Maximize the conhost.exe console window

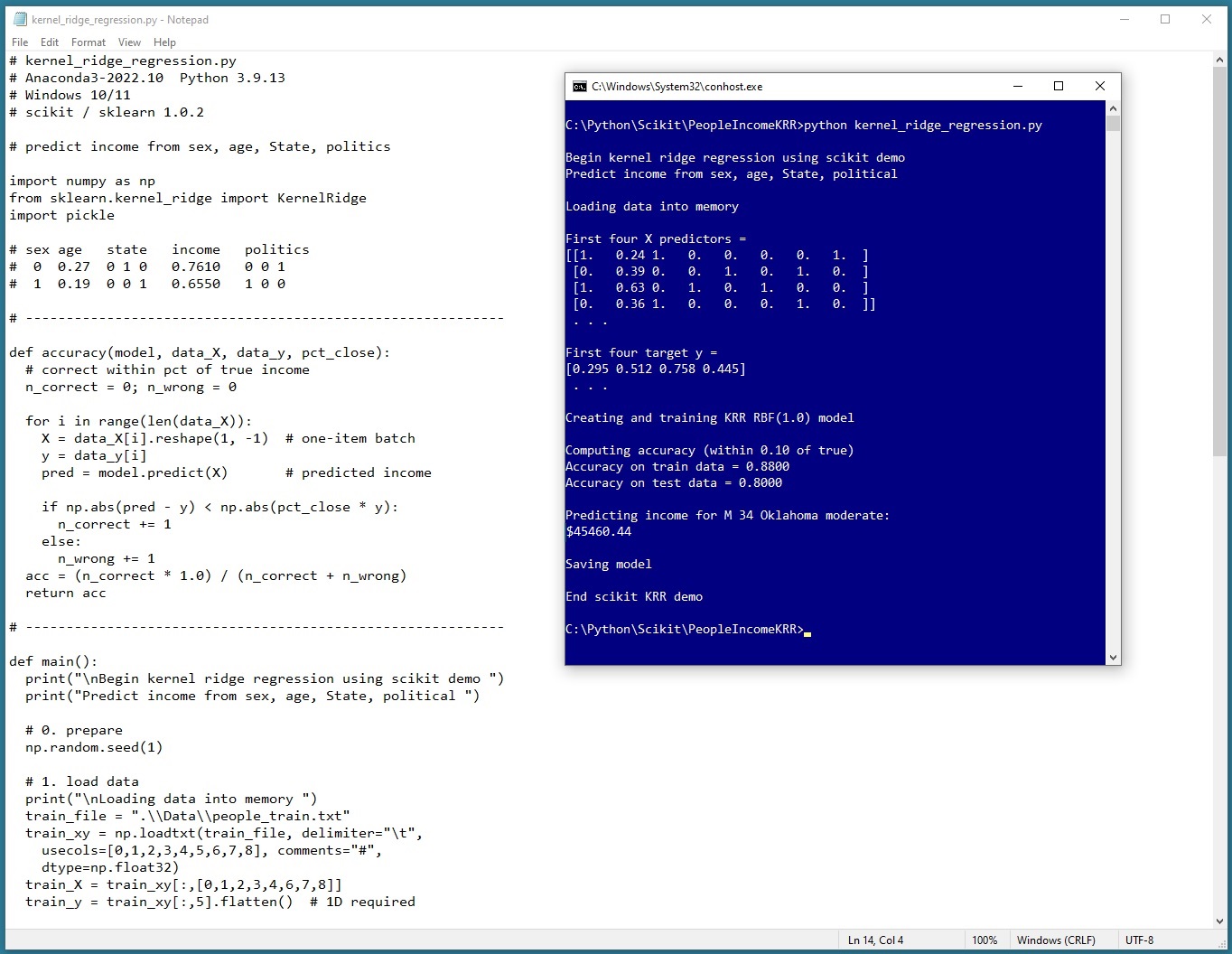[1059, 87]
